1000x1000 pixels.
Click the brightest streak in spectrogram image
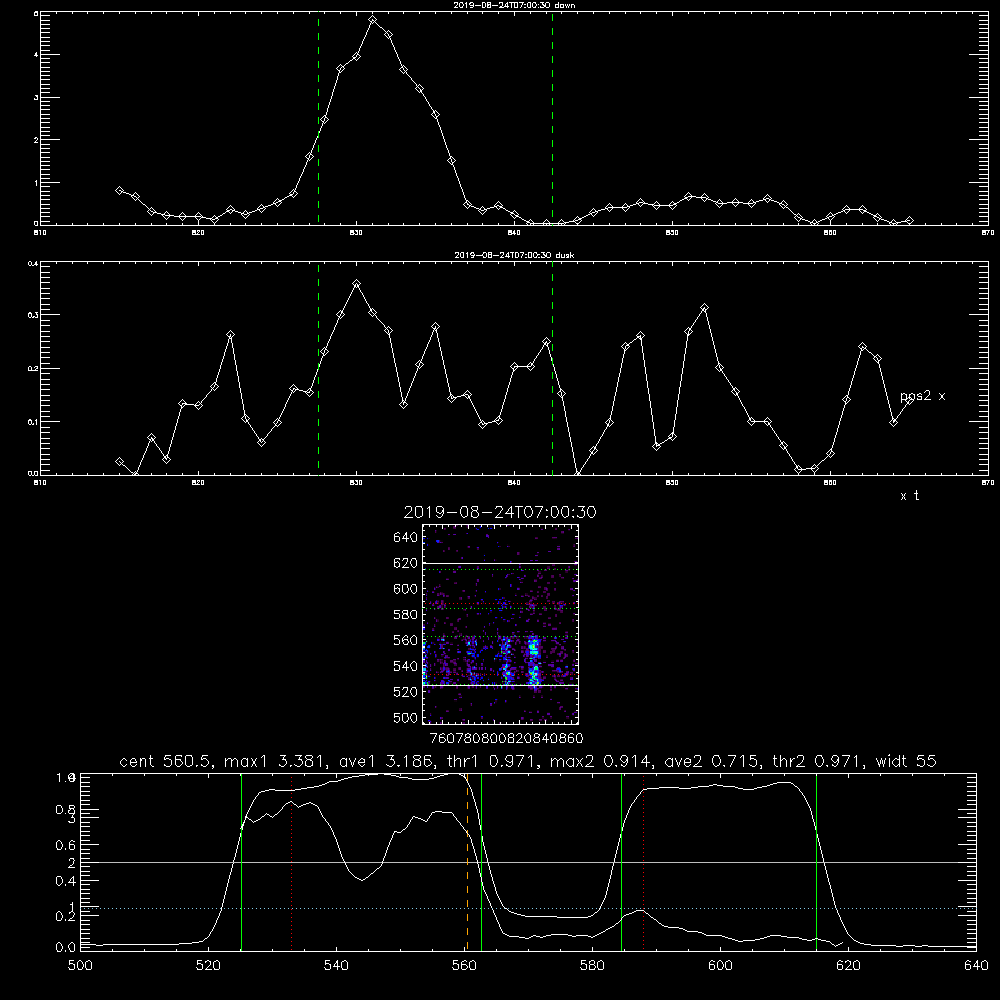534,660
